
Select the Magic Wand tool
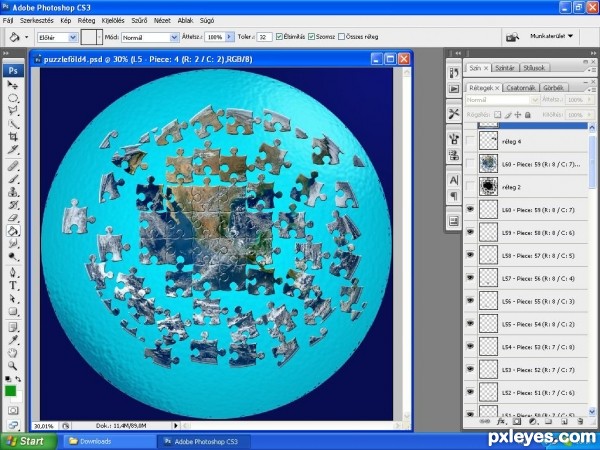click(x=13, y=124)
